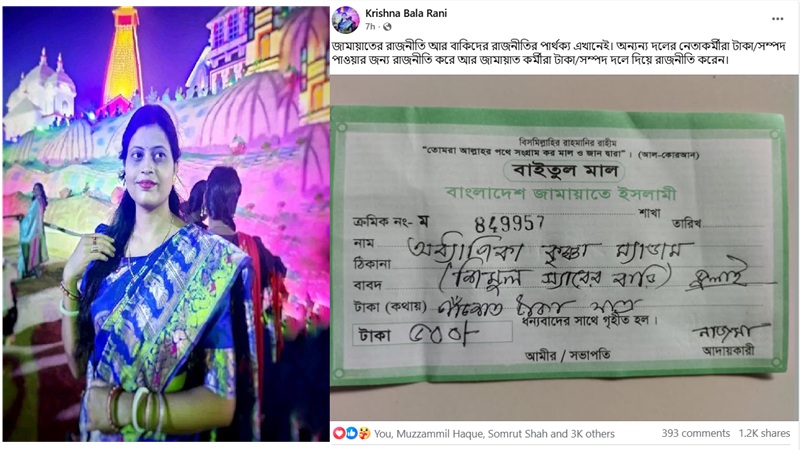View who reacted: Muzzammil Haque and 3K others

(x=494, y=434)
